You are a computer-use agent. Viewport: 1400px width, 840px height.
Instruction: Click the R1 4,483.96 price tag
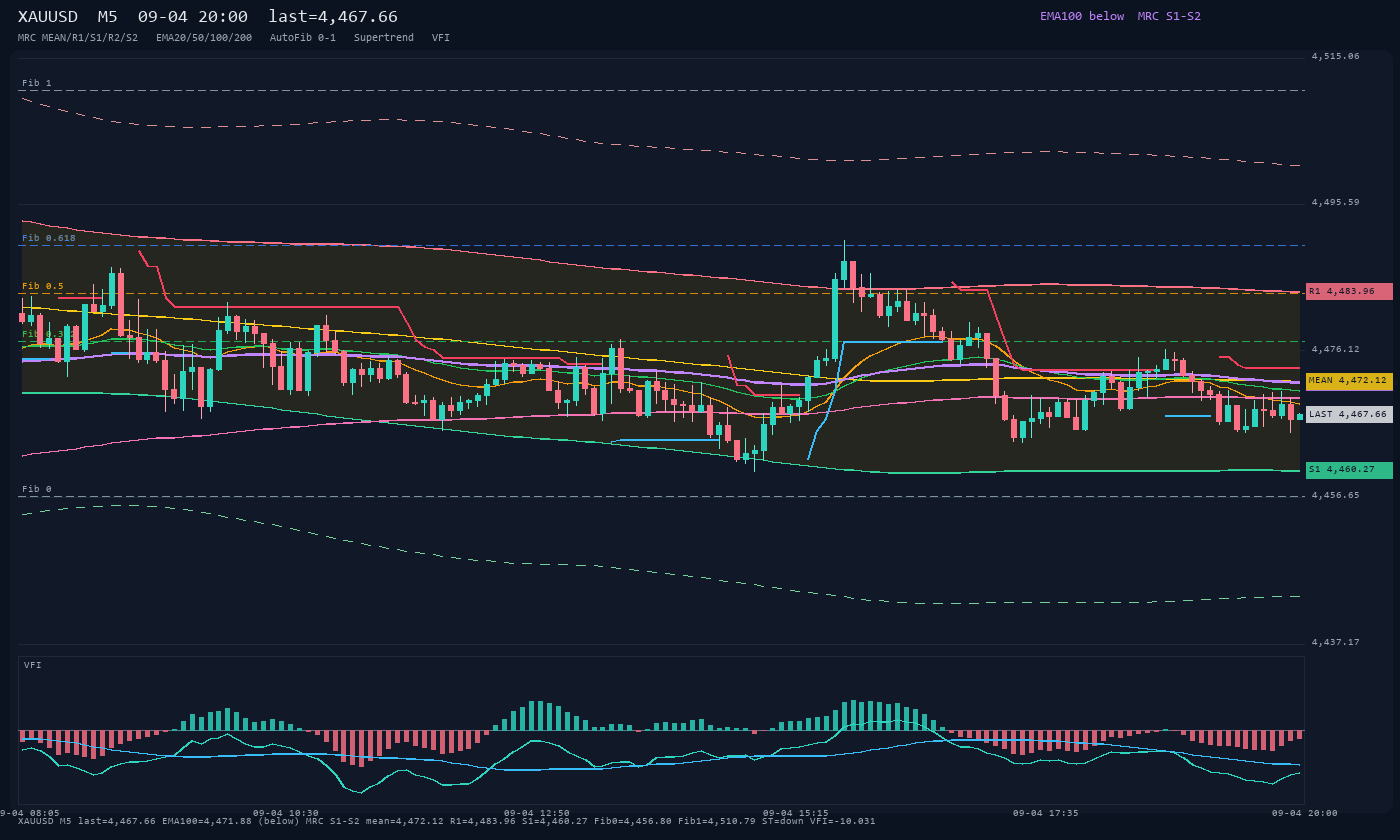(x=1349, y=291)
